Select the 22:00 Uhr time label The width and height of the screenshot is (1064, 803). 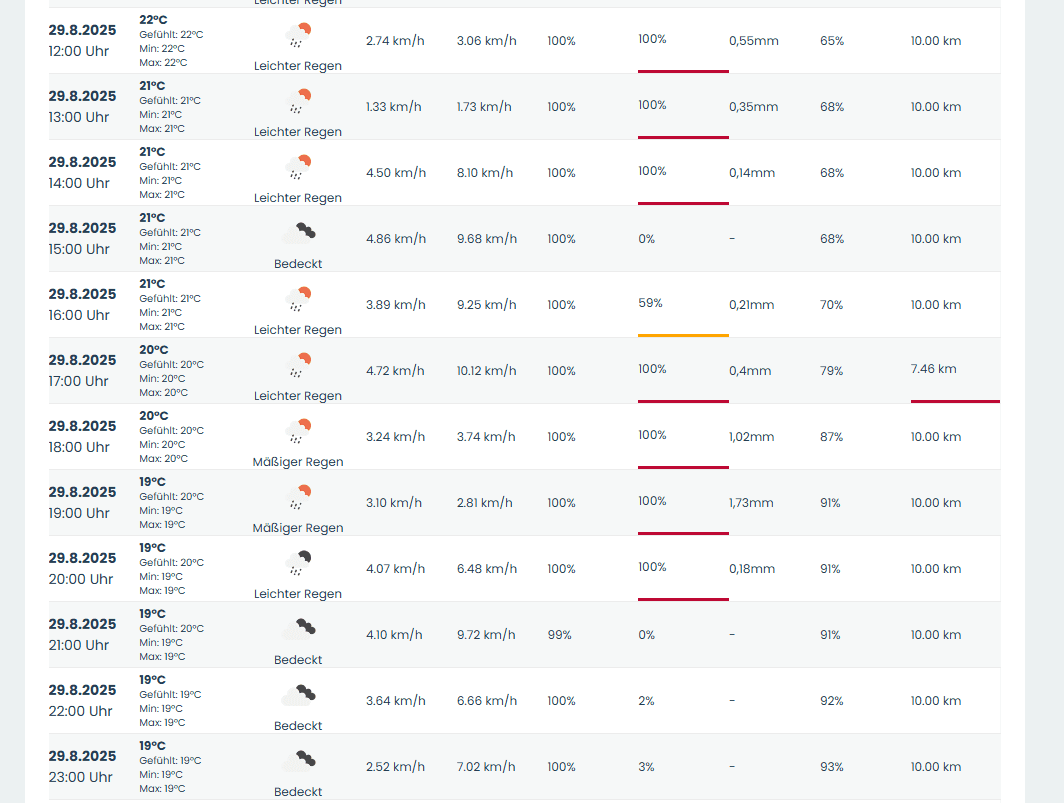point(81,711)
